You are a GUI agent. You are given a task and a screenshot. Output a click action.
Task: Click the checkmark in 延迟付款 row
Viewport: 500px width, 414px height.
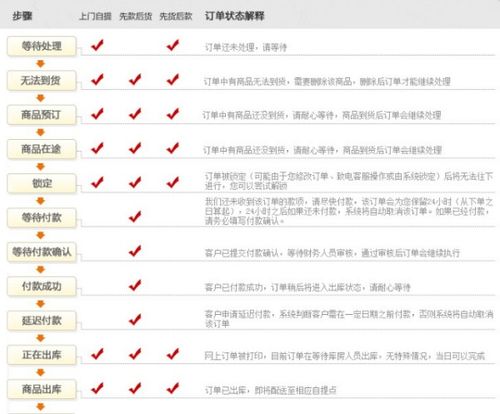click(x=135, y=320)
